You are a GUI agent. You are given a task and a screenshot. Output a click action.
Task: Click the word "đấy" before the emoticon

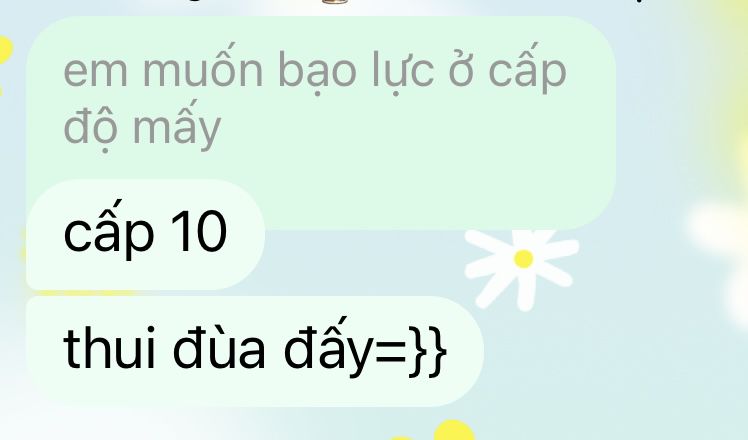pos(329,348)
